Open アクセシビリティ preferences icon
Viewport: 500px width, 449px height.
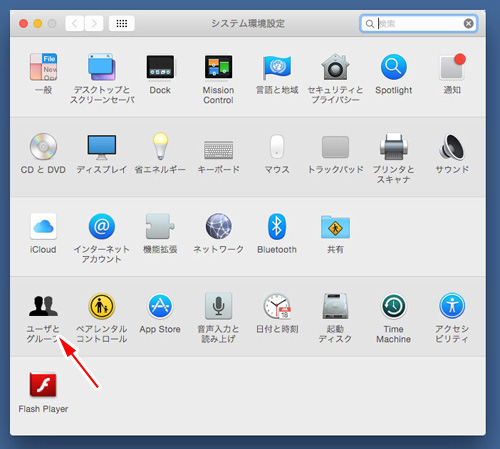coord(452,306)
